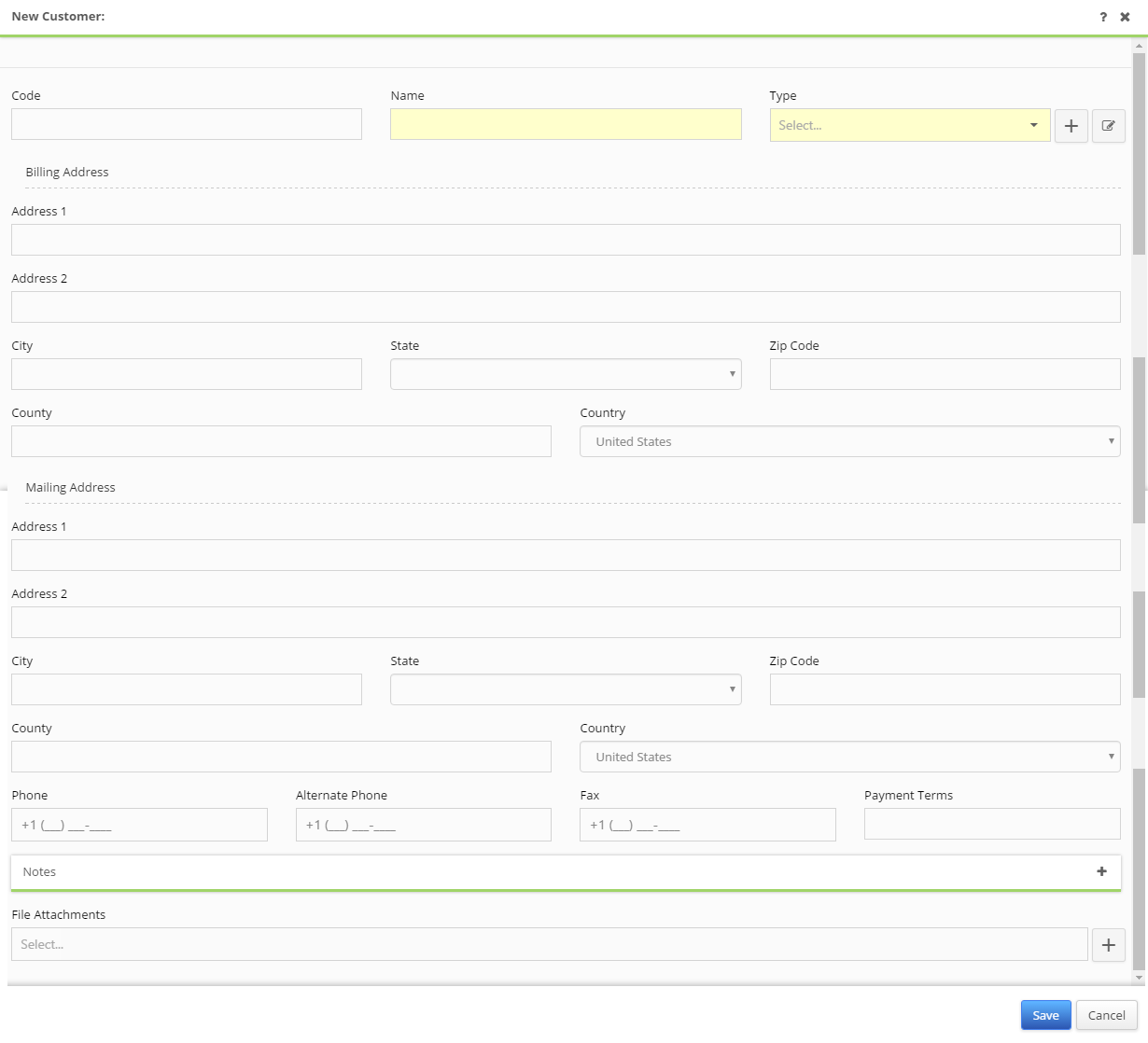This screenshot has height=1043, width=1148.
Task: Click the scroll down arrow in scrollbar
Action: pos(1139,977)
